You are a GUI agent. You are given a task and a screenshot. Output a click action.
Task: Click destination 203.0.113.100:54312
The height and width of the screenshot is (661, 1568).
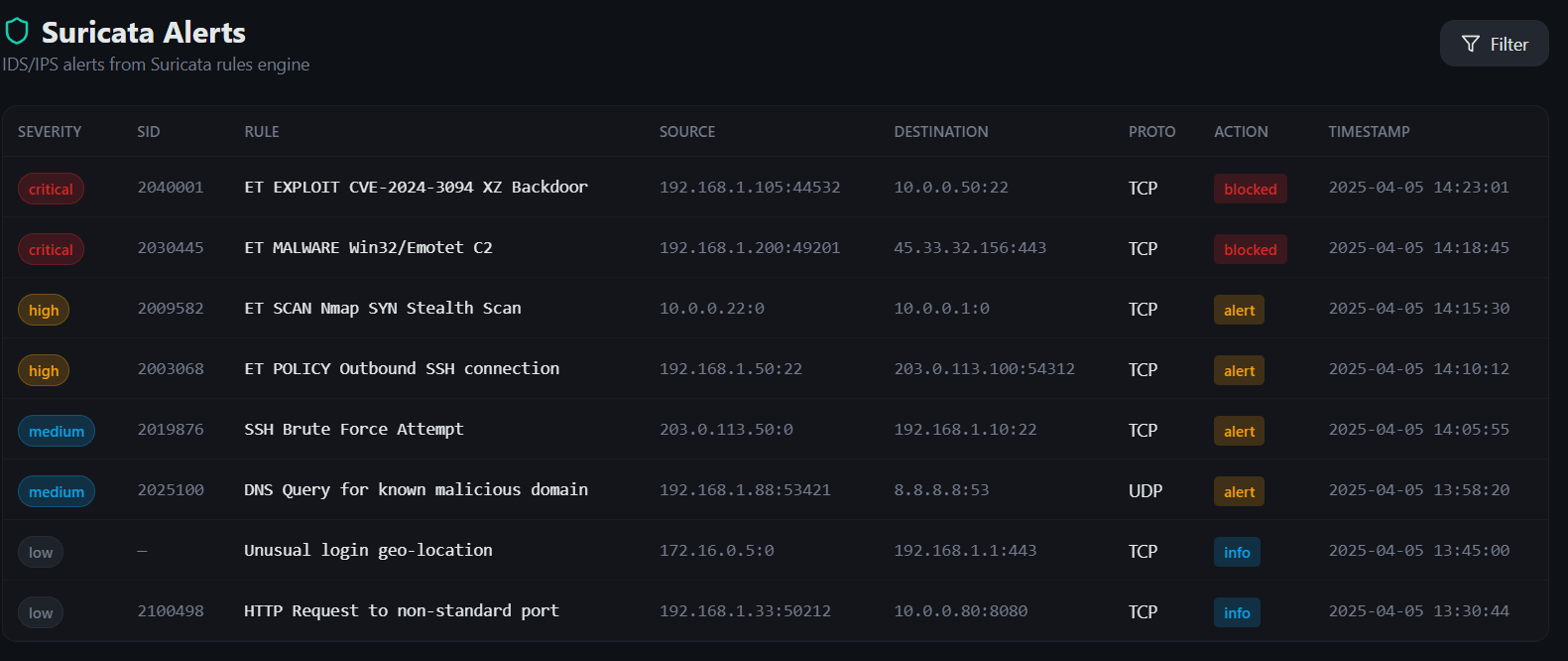(984, 368)
